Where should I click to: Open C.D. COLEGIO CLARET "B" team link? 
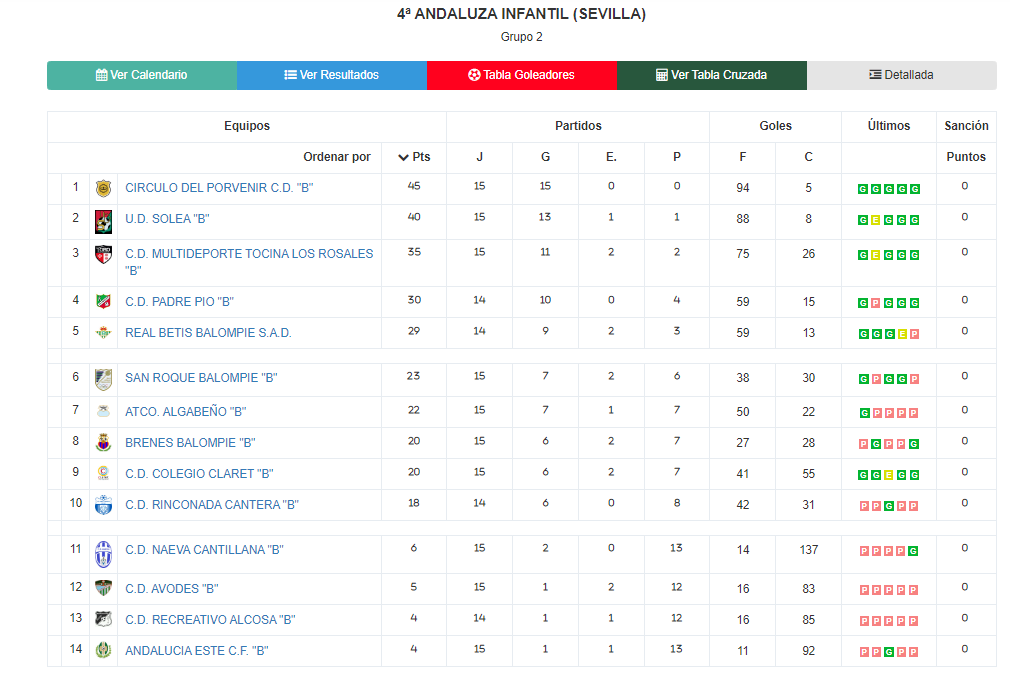199,474
